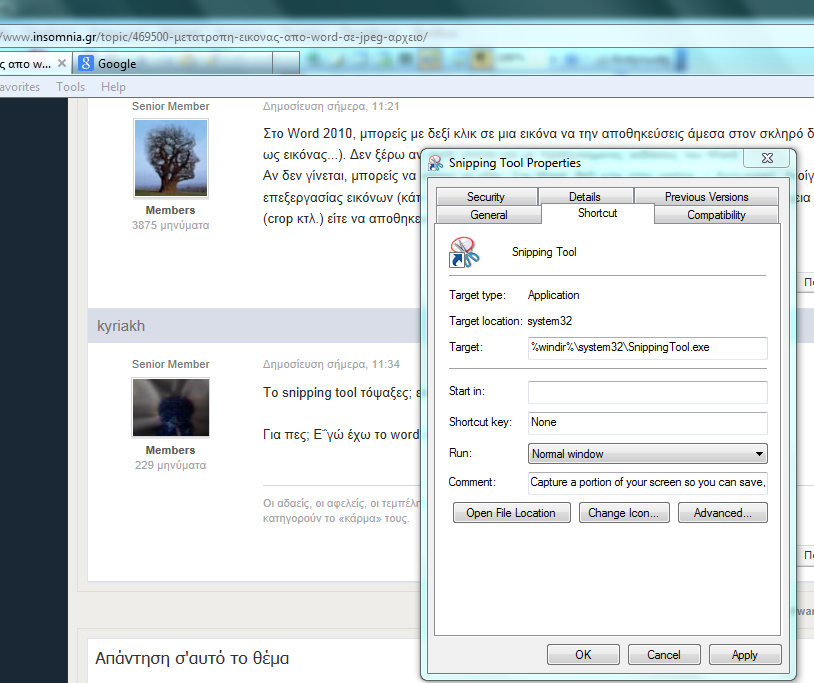
Task: Click the Δημοσίευση σήμερα, 11:34 timestamp
Action: click(331, 364)
